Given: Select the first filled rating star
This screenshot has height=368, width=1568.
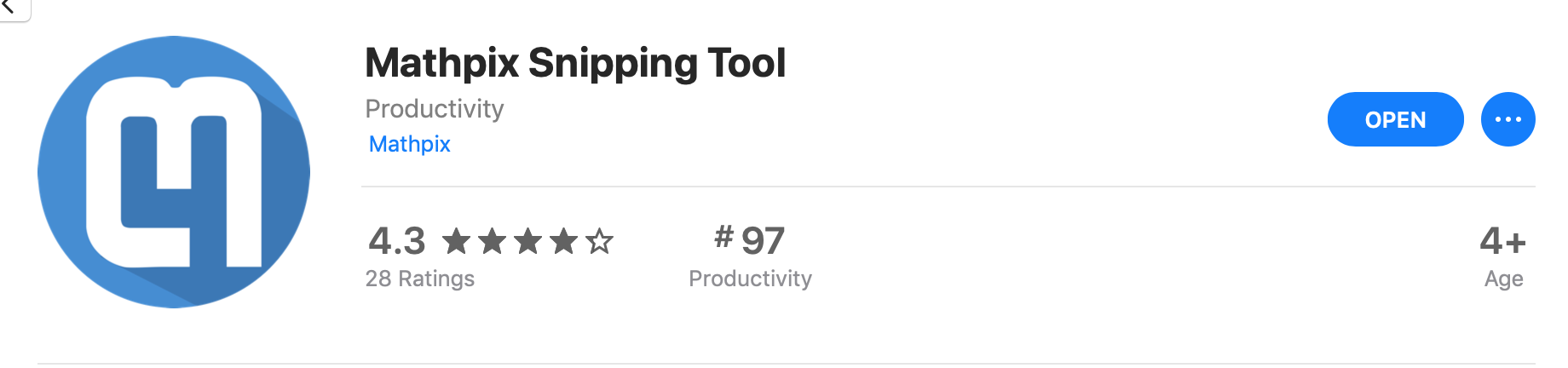Looking at the screenshot, I should click(x=457, y=241).
